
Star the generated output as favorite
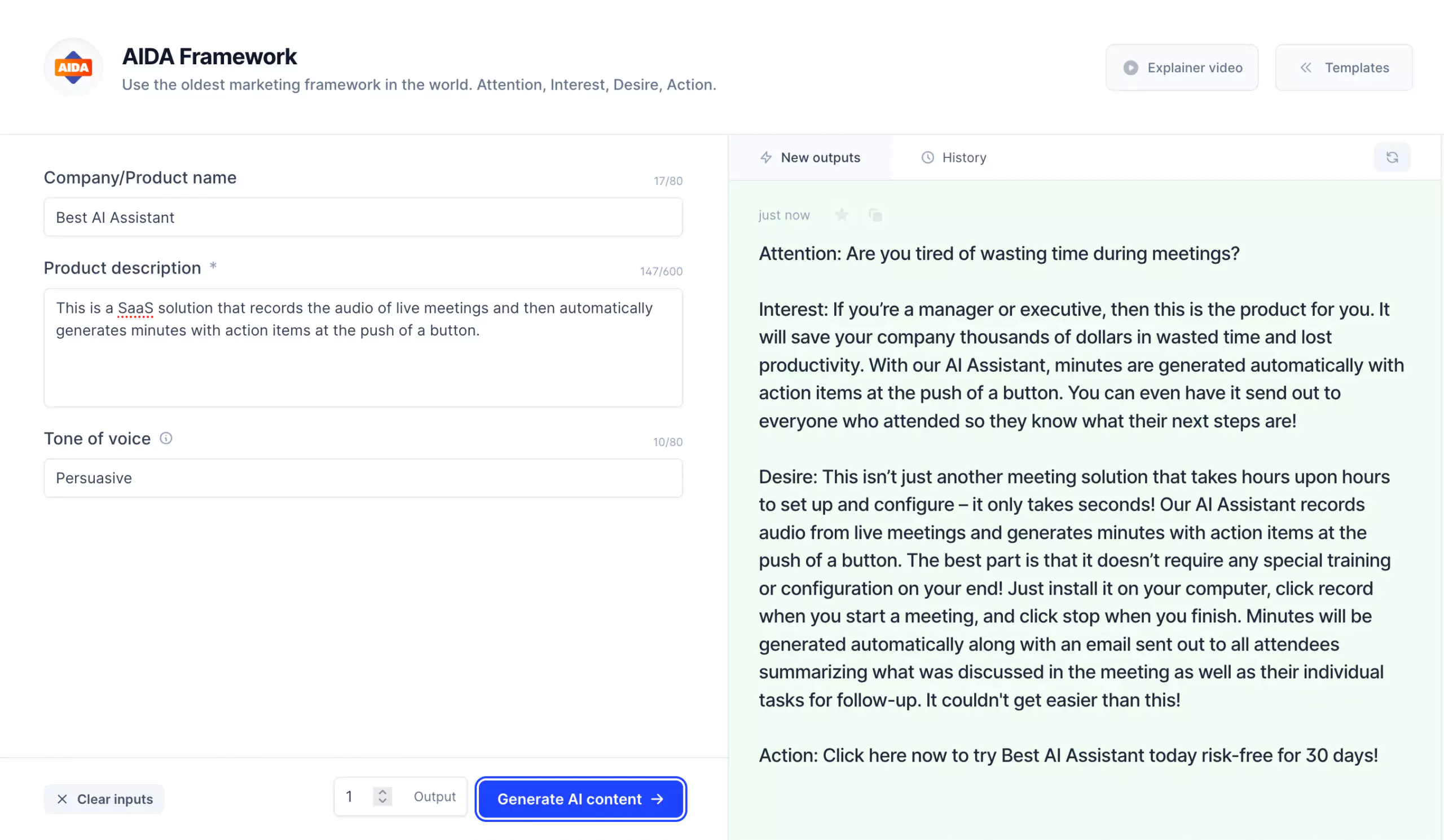pos(842,215)
